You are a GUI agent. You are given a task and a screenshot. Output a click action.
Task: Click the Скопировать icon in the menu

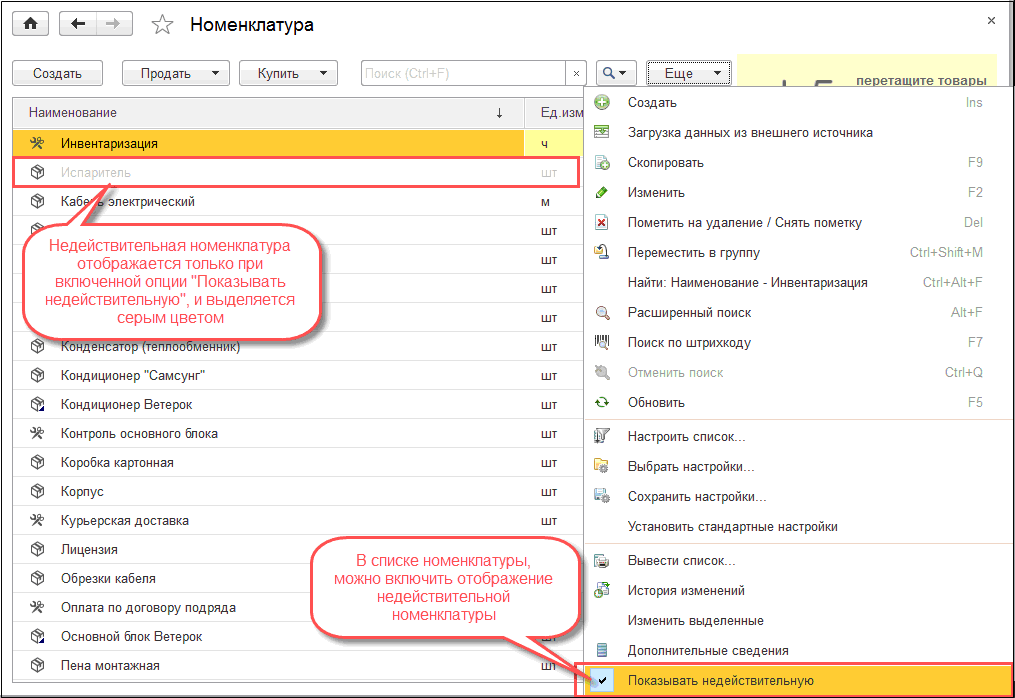coord(602,162)
